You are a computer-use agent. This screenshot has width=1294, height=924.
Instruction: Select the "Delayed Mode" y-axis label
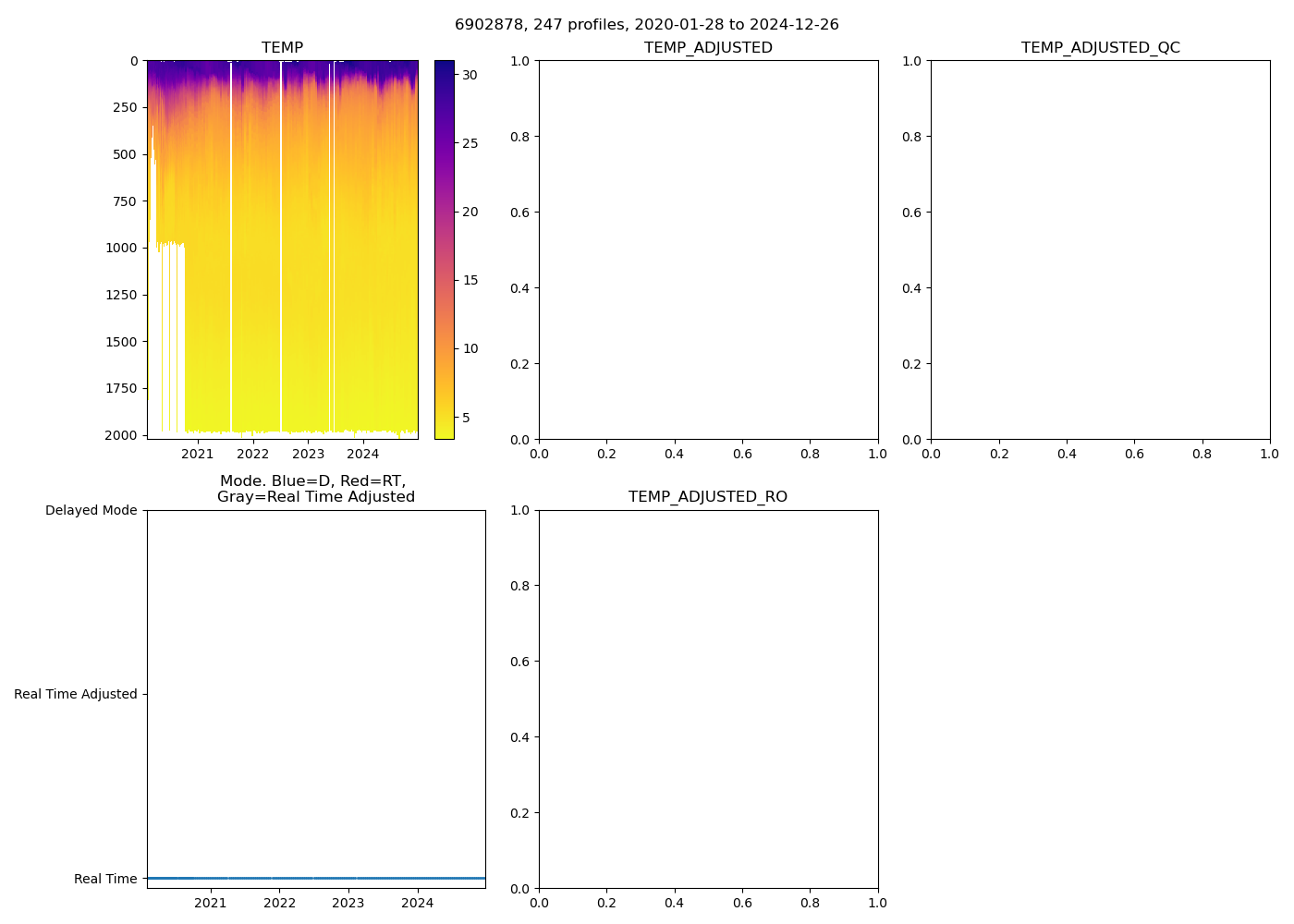[91, 510]
